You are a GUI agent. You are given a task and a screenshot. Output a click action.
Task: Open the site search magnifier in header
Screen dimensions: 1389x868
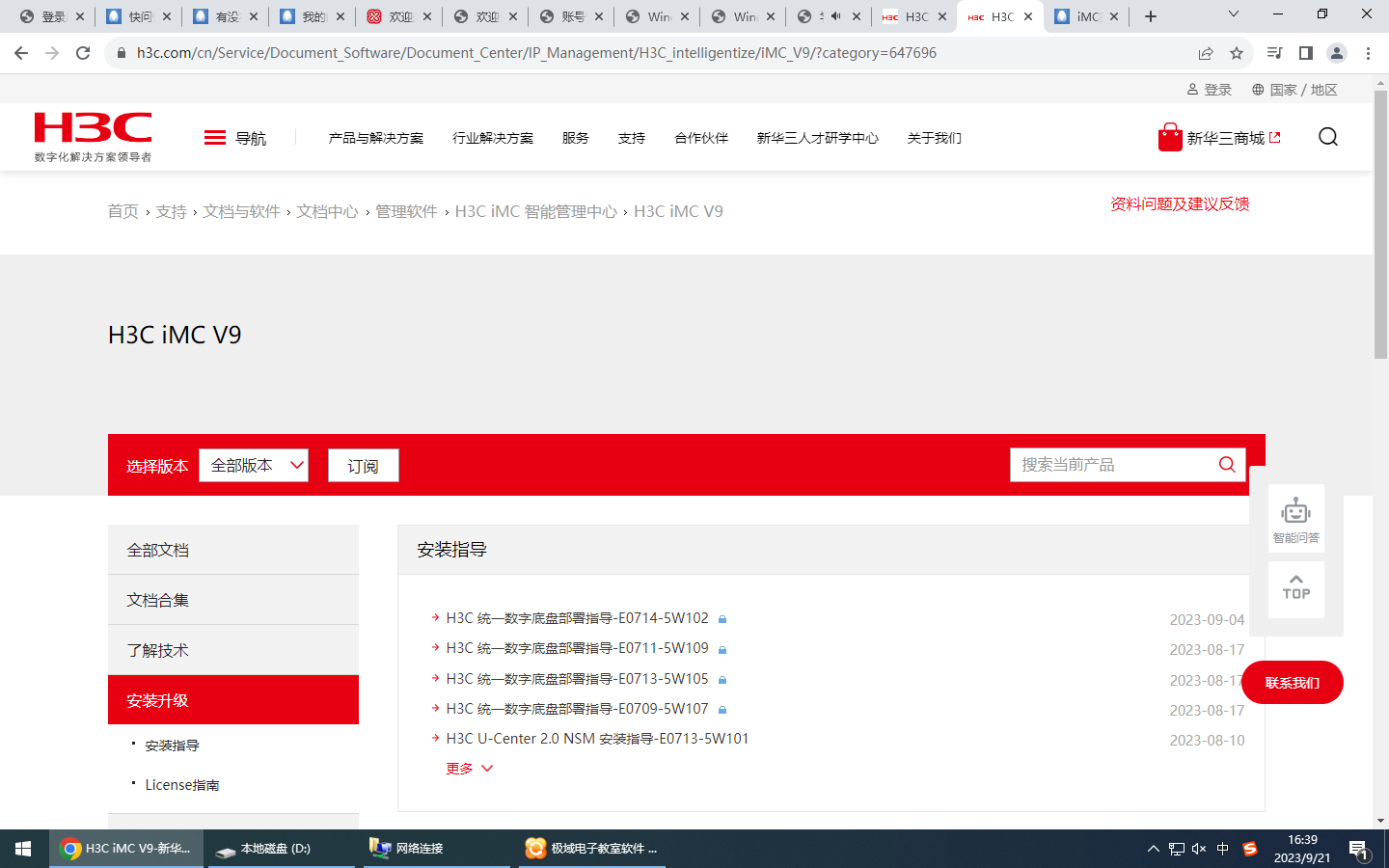coord(1328,137)
